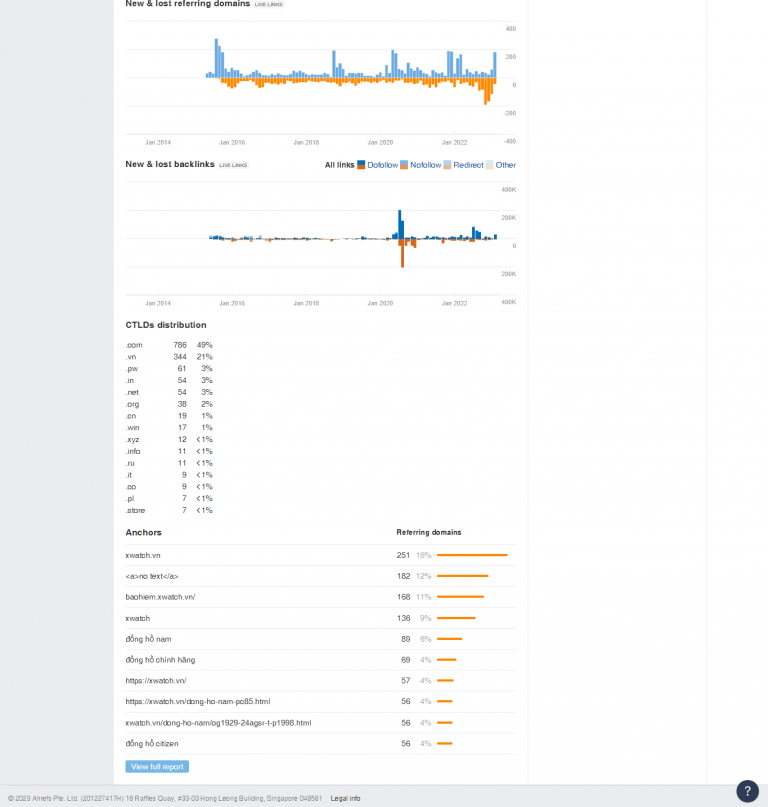Select the Redirect links filter
This screenshot has width=768, height=807.
pyautogui.click(x=468, y=165)
